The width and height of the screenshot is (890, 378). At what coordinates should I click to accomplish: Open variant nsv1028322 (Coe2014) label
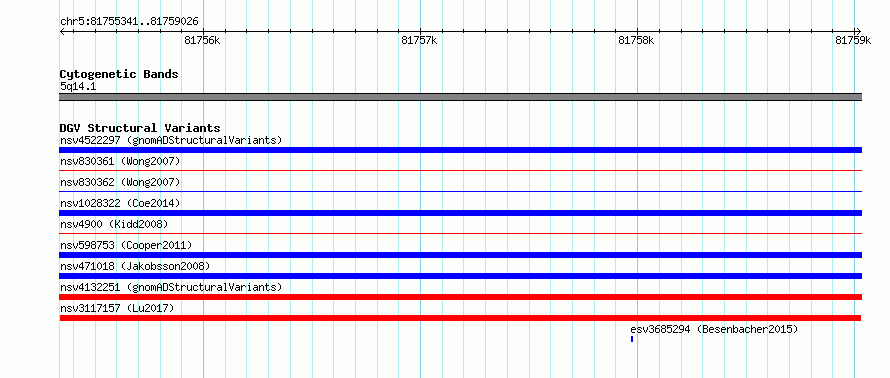[x=120, y=203]
